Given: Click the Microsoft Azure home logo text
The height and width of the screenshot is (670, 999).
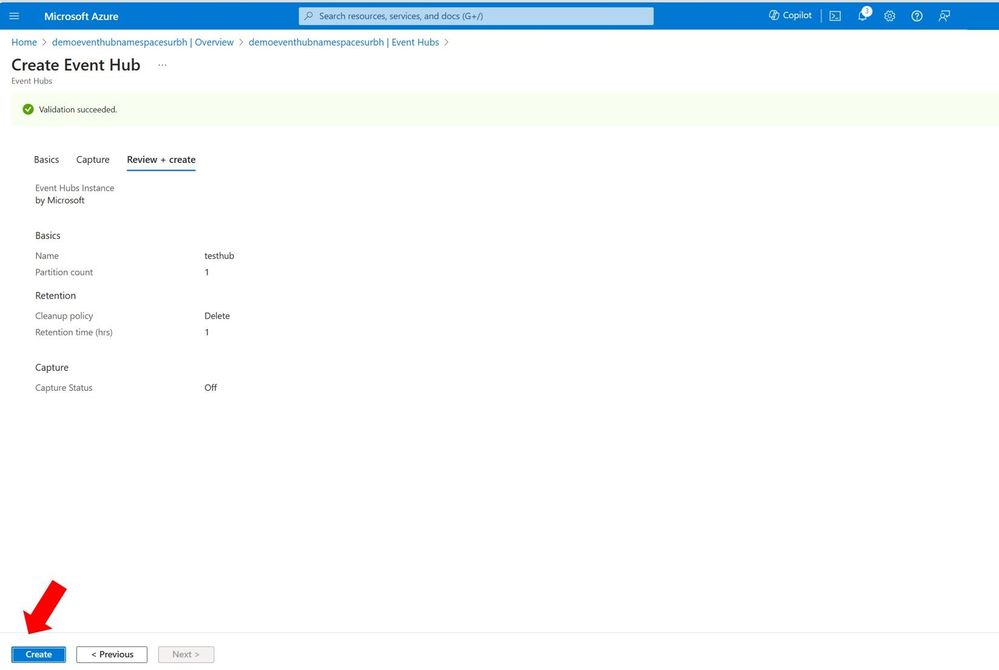Looking at the screenshot, I should [x=81, y=17].
